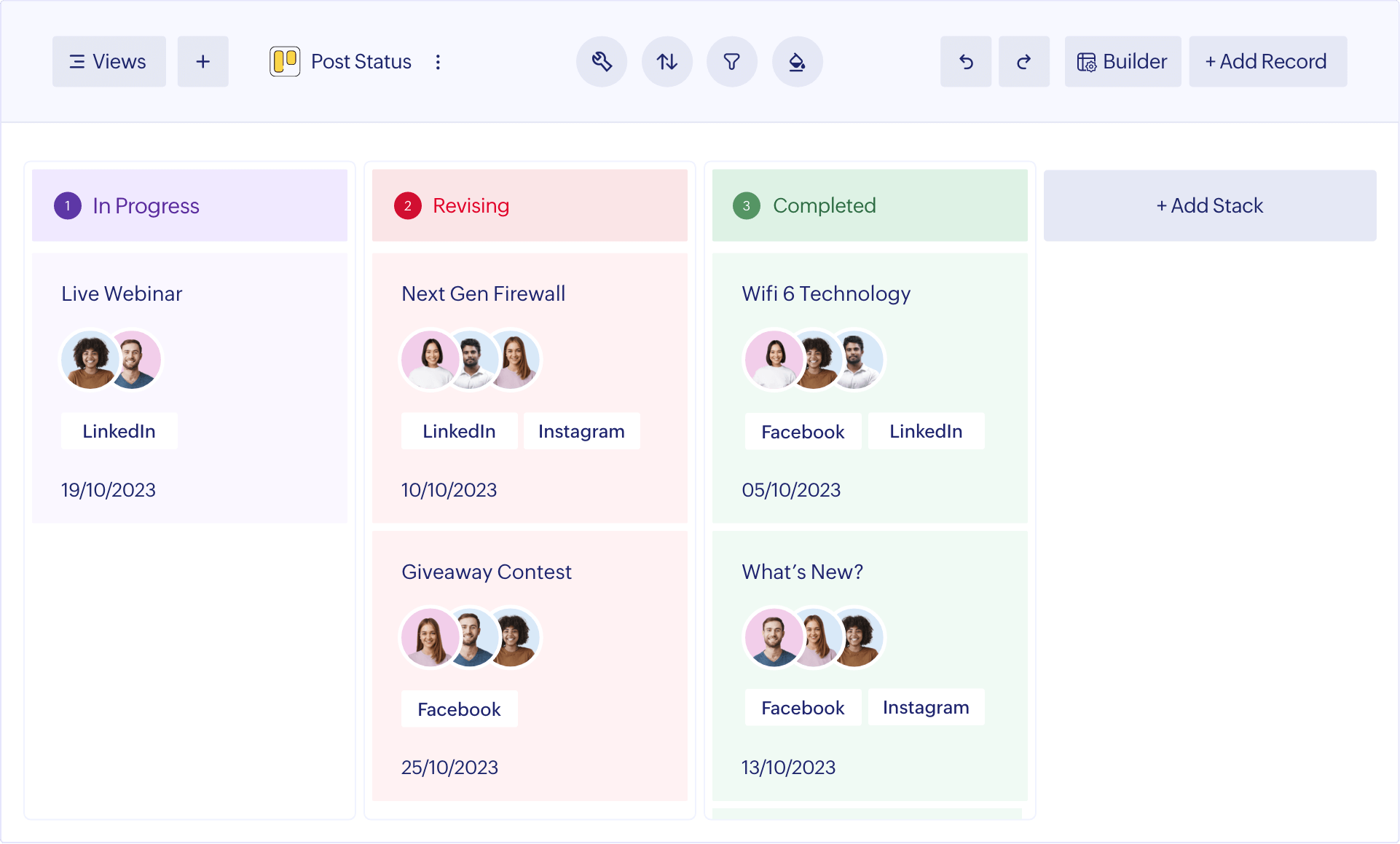Click the plus button beside Views
The width and height of the screenshot is (1400, 844).
203,62
